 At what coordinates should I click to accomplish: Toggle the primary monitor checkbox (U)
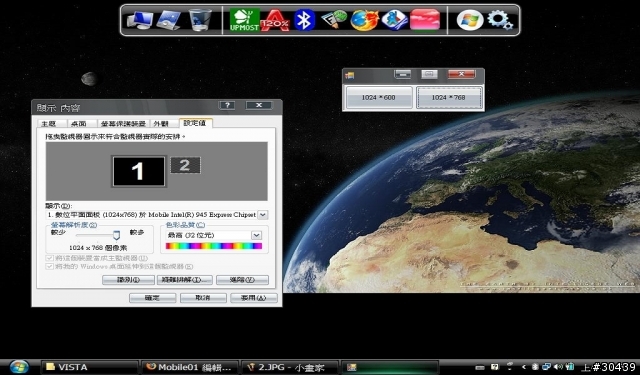pyautogui.click(x=49, y=258)
